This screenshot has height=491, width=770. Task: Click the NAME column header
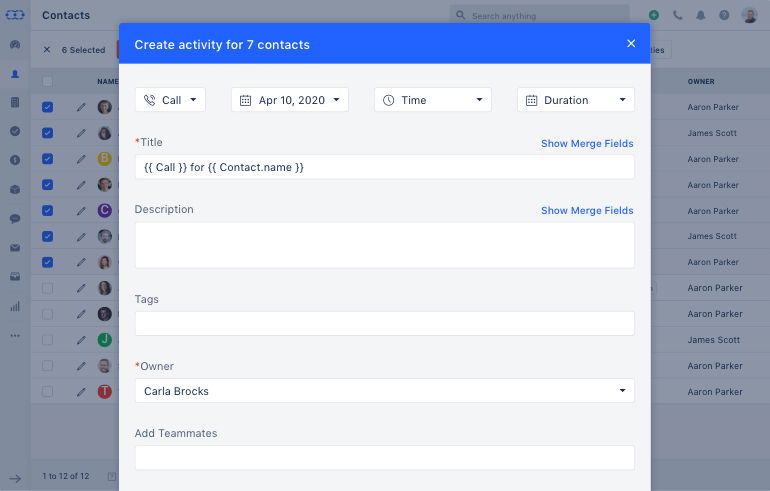108,82
